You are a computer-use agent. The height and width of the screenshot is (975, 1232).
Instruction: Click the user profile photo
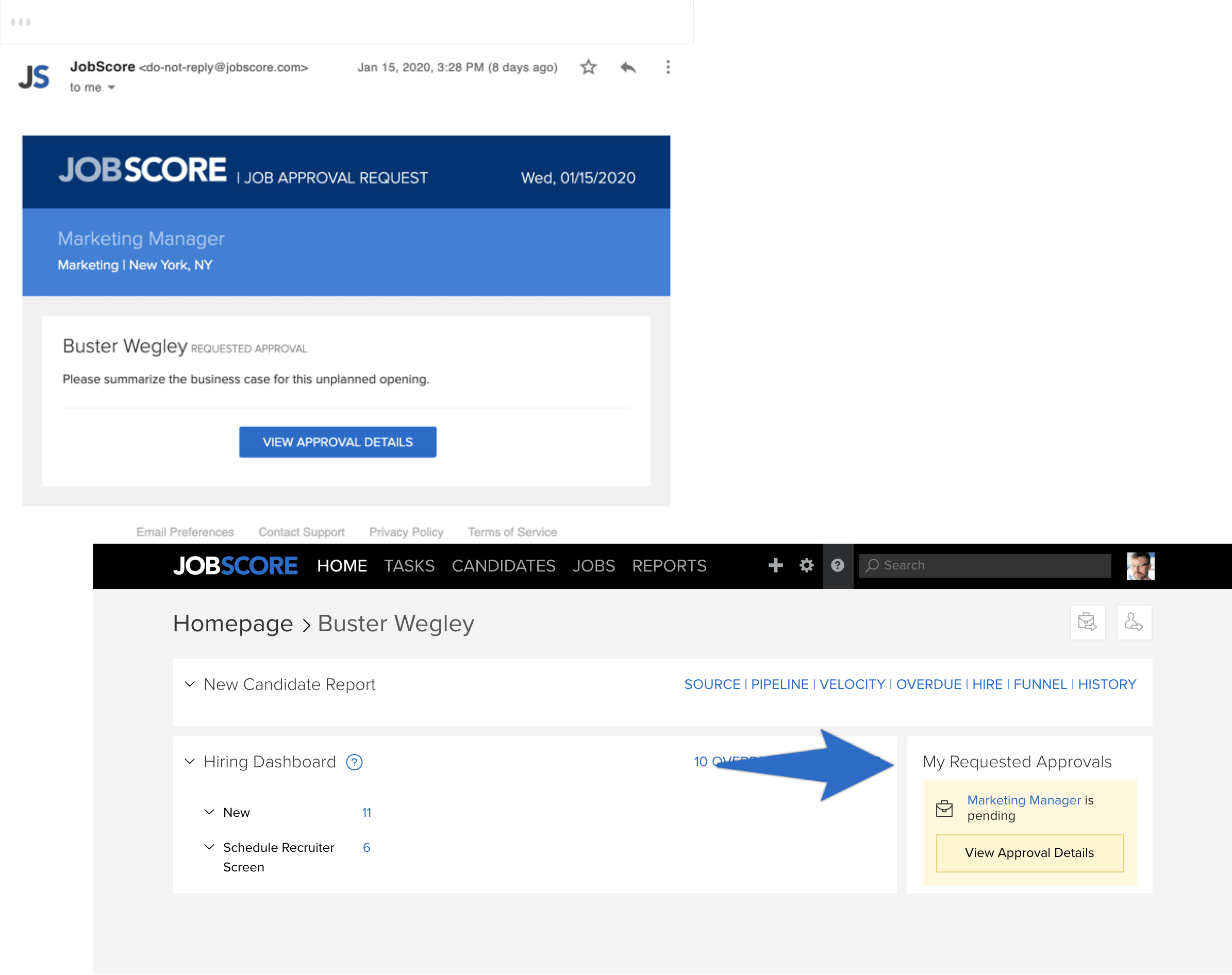(1140, 566)
